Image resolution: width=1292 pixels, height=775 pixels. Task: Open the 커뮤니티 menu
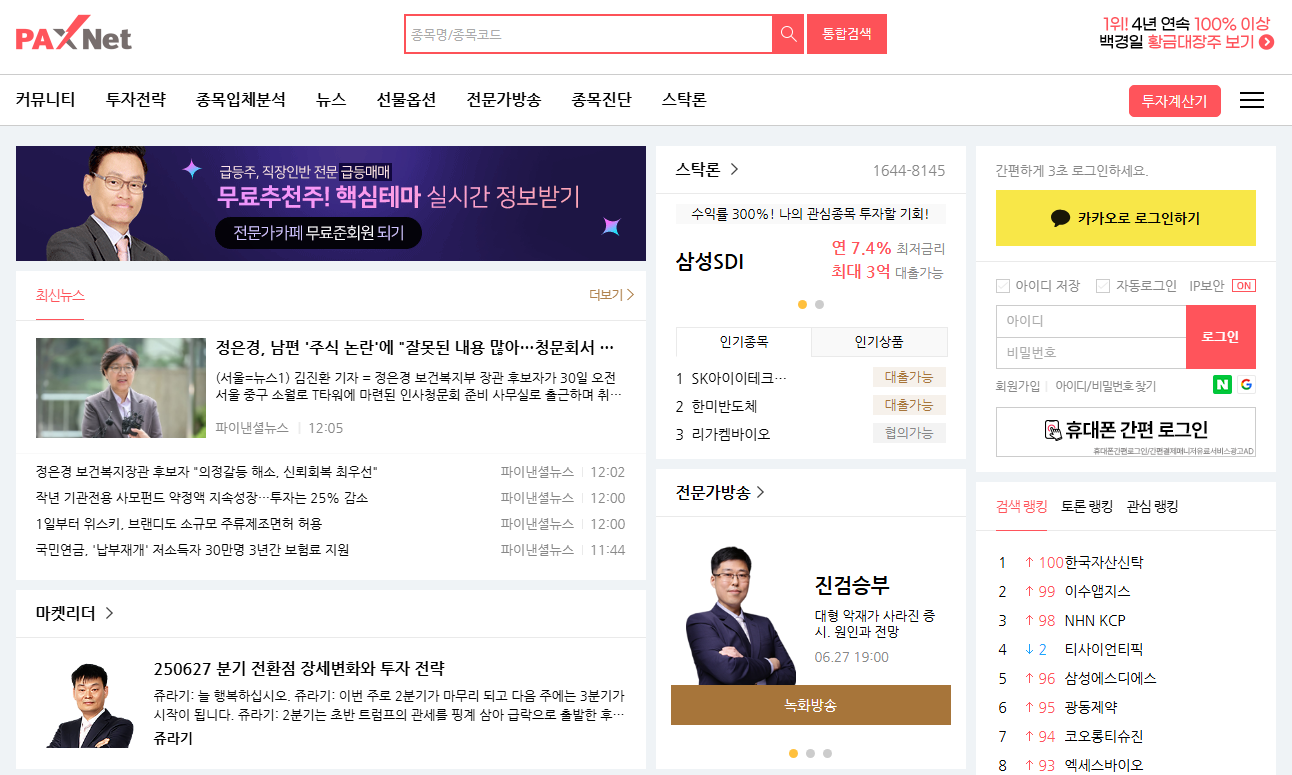click(45, 100)
